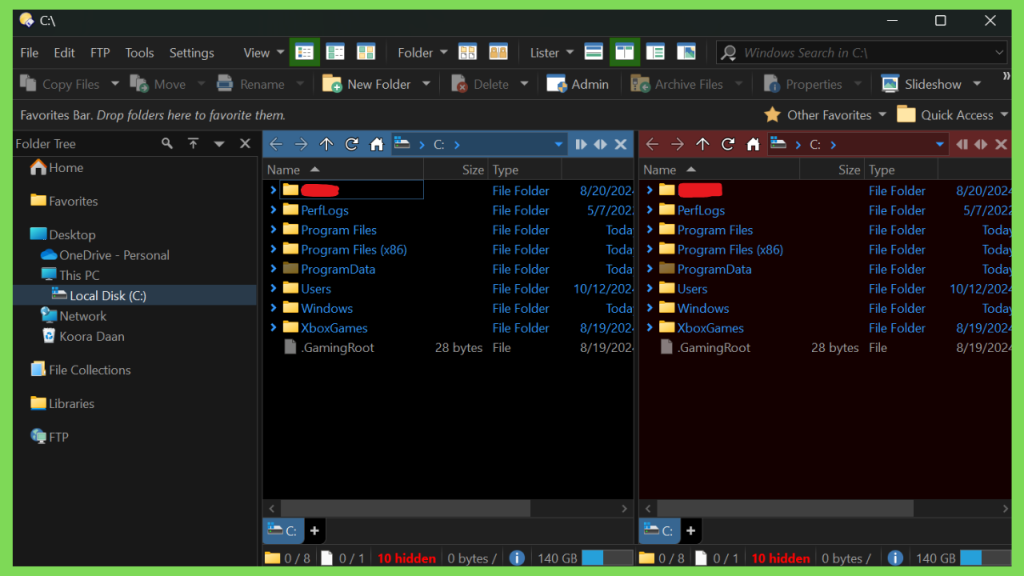Toggle the Folder Tree panel icon

pos(655,52)
